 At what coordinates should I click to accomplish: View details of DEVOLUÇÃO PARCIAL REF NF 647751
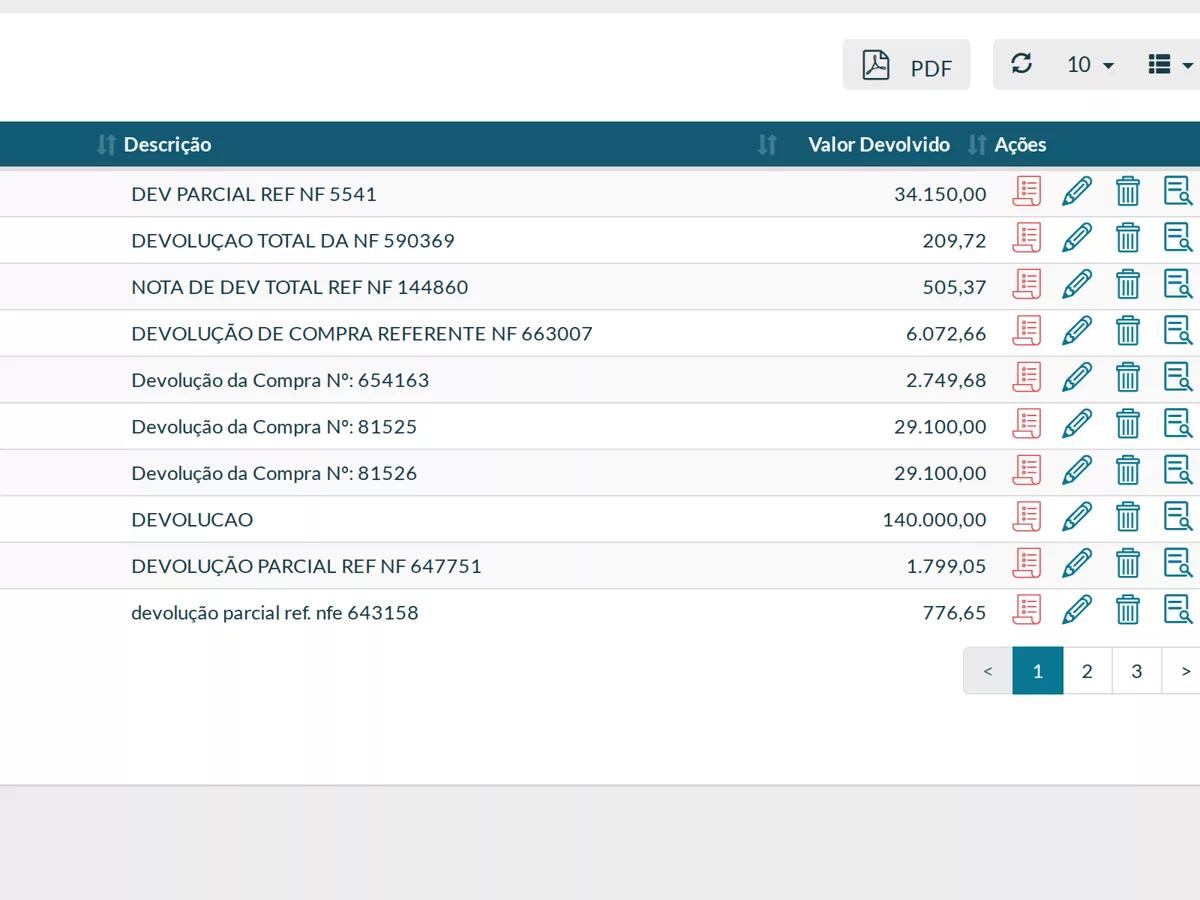[x=1178, y=563]
